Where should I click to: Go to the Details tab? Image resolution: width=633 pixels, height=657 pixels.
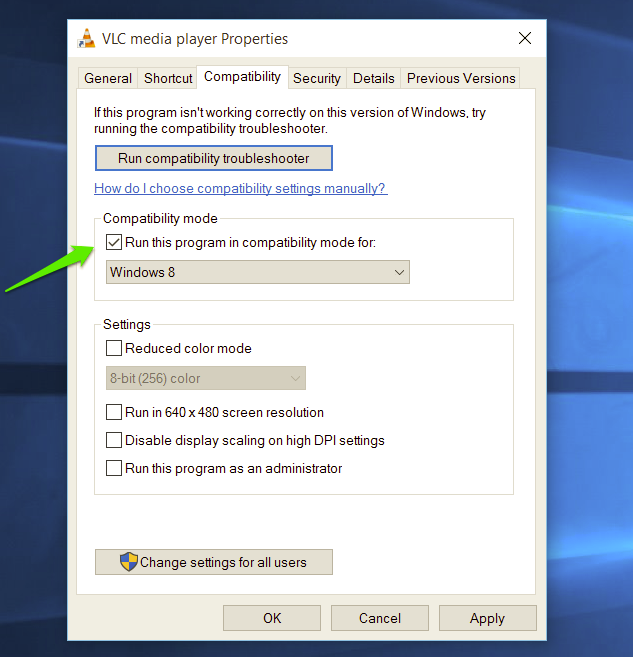[374, 78]
